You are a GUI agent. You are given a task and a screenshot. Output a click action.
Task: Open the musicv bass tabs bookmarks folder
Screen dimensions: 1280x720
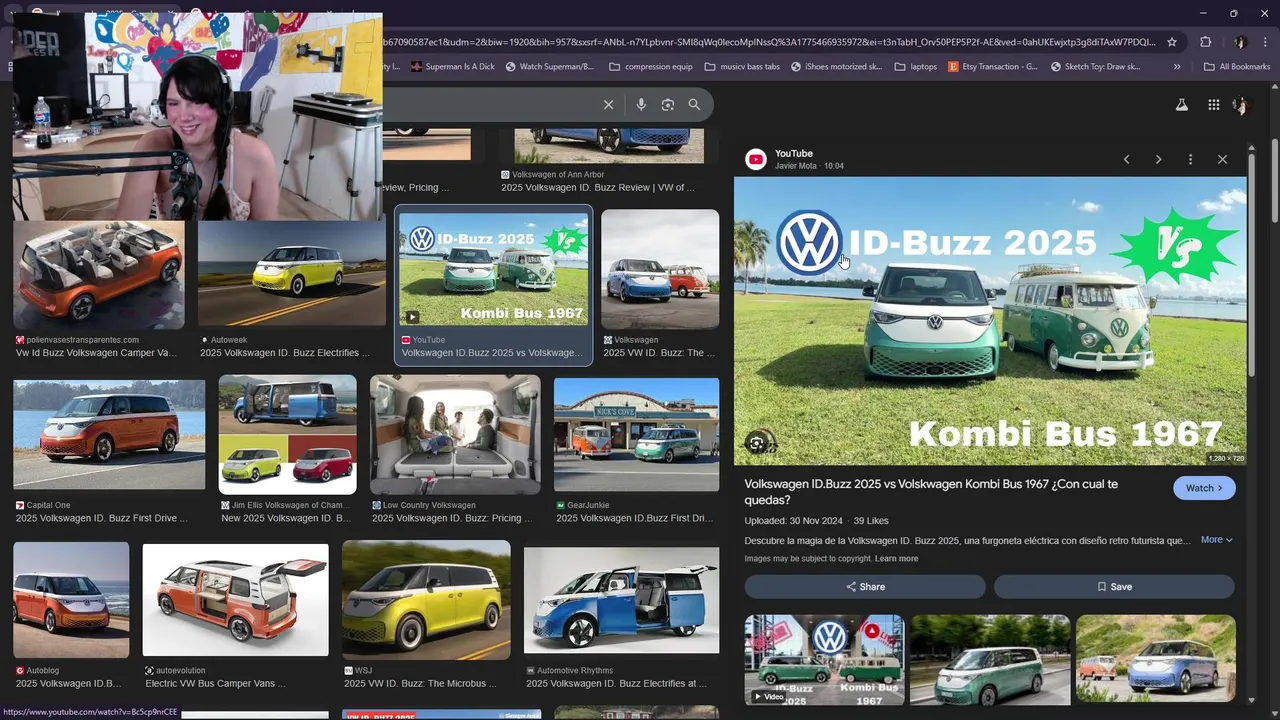pyautogui.click(x=742, y=67)
